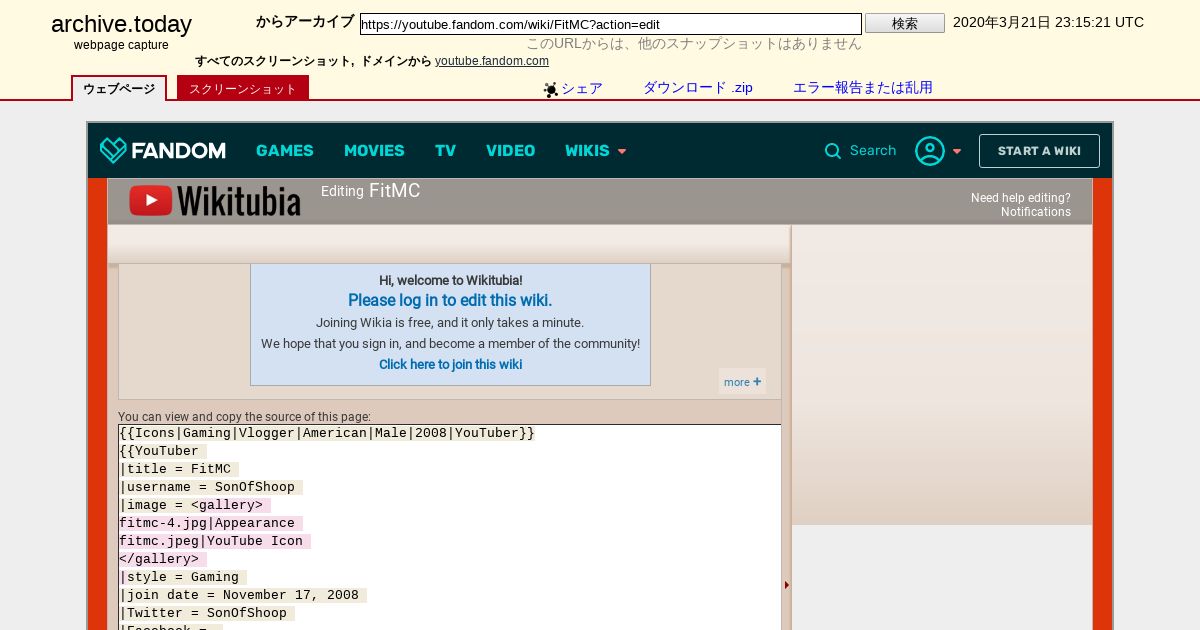
Task: Click here to join this wiki link
Action: (x=450, y=364)
